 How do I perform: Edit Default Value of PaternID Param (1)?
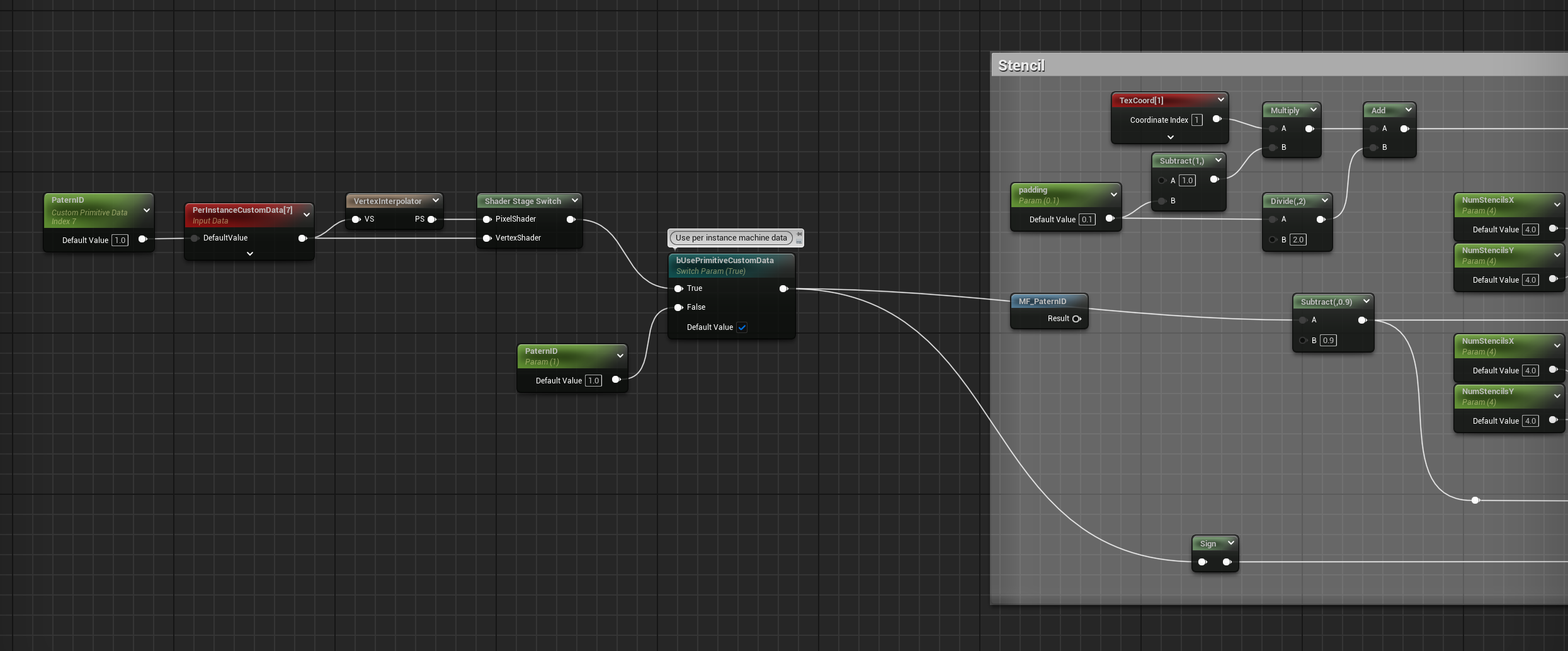click(x=593, y=380)
